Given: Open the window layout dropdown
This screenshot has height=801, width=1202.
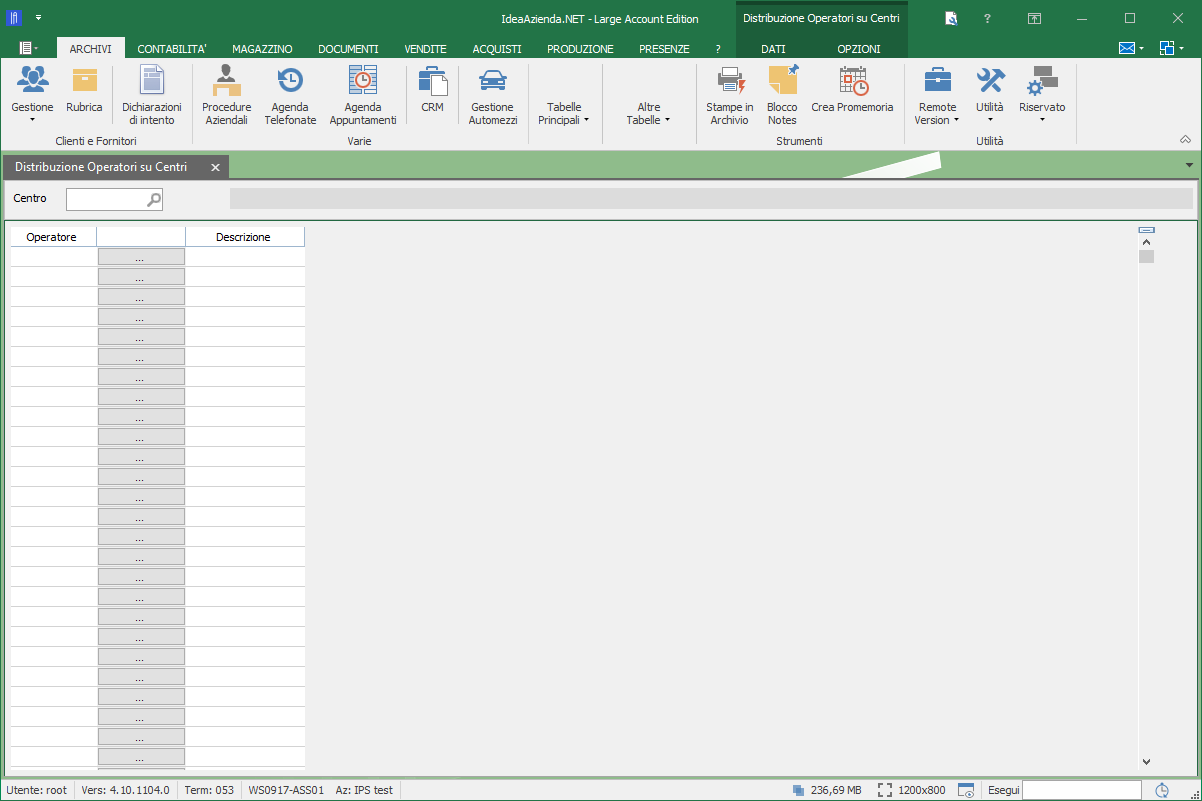Looking at the screenshot, I should [x=1171, y=48].
